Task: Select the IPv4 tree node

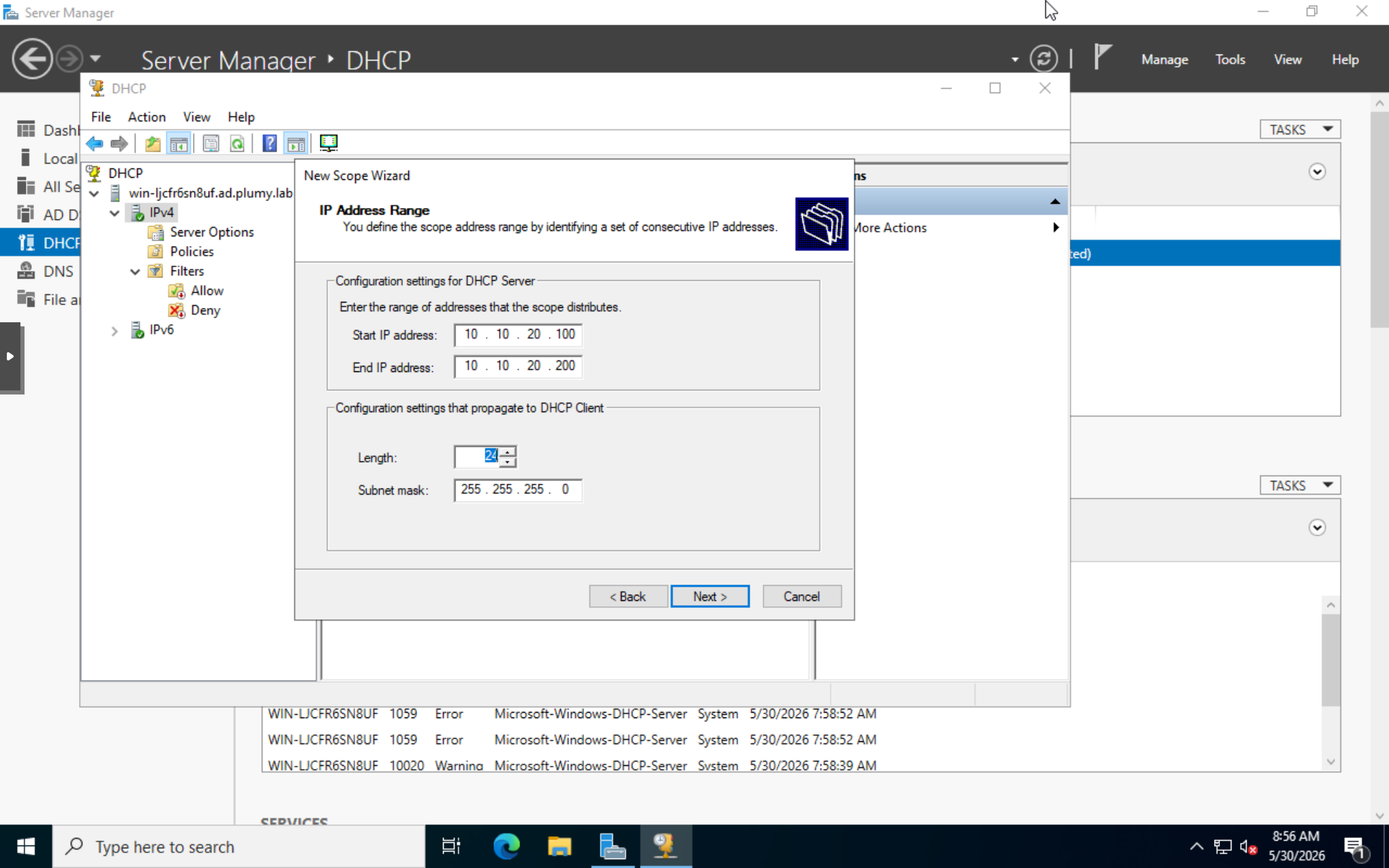Action: point(162,213)
